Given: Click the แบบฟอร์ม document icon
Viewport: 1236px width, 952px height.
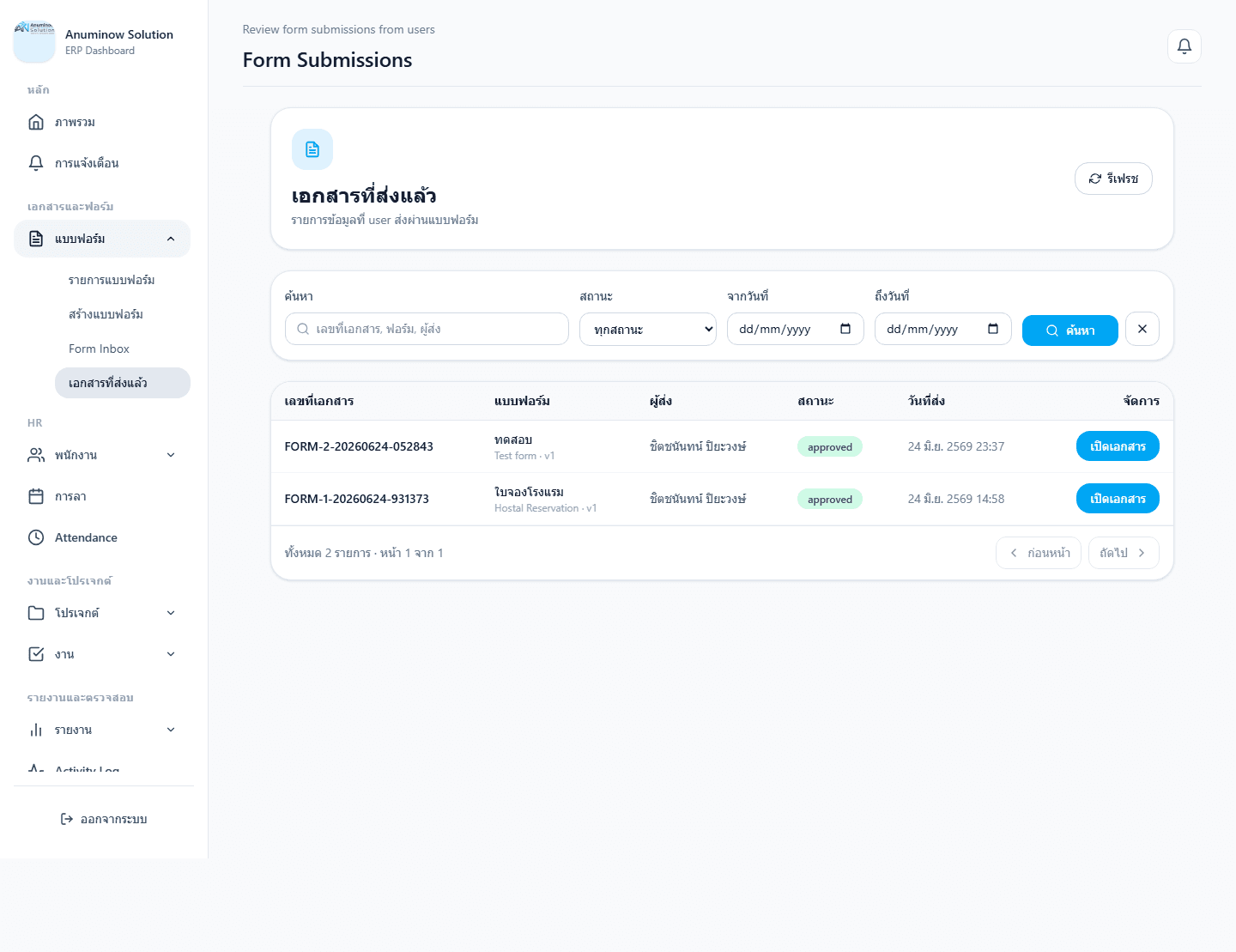Looking at the screenshot, I should (36, 239).
